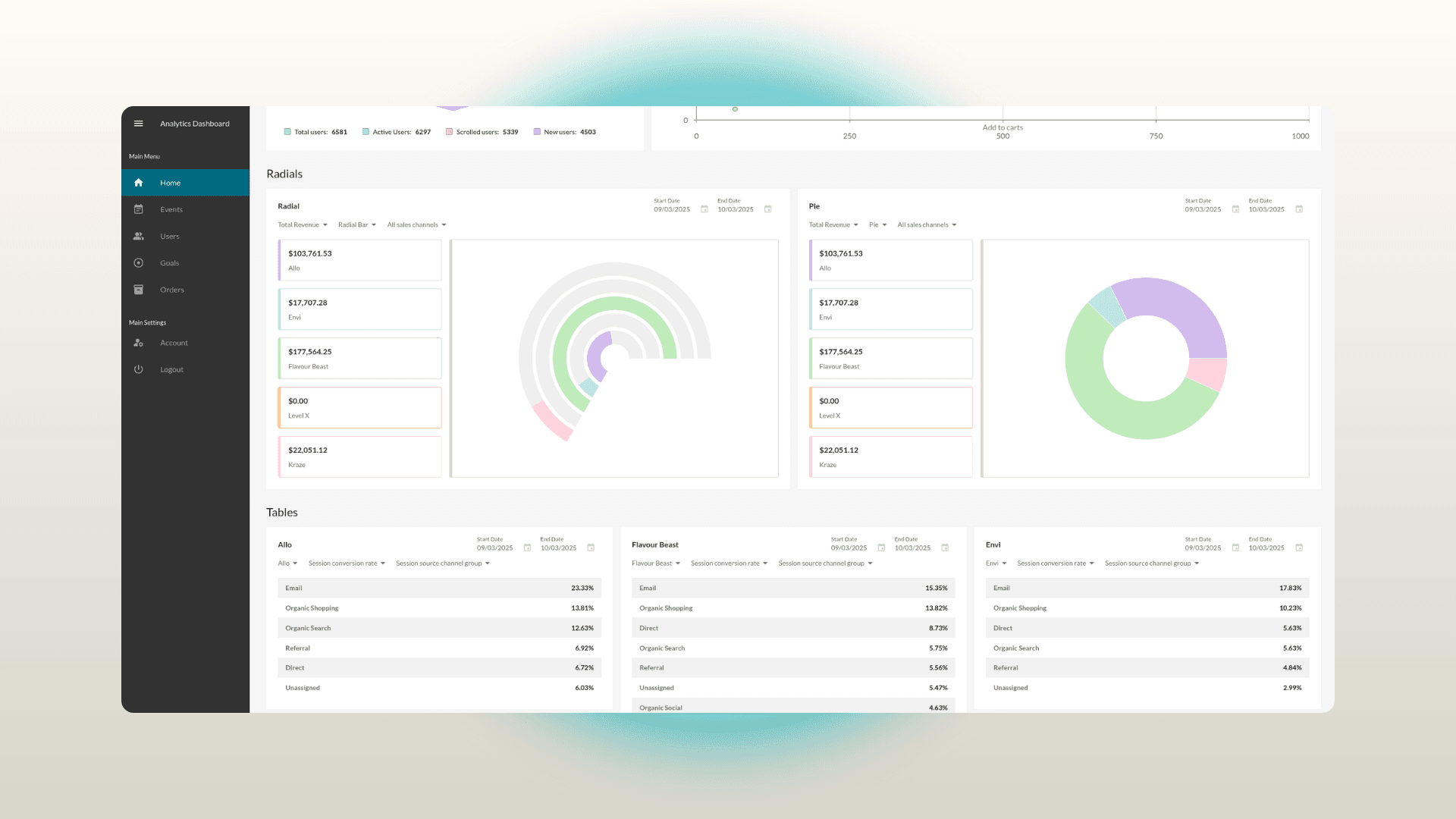The height and width of the screenshot is (819, 1456).
Task: Open the hamburger menu in the sidebar
Action: [x=139, y=123]
